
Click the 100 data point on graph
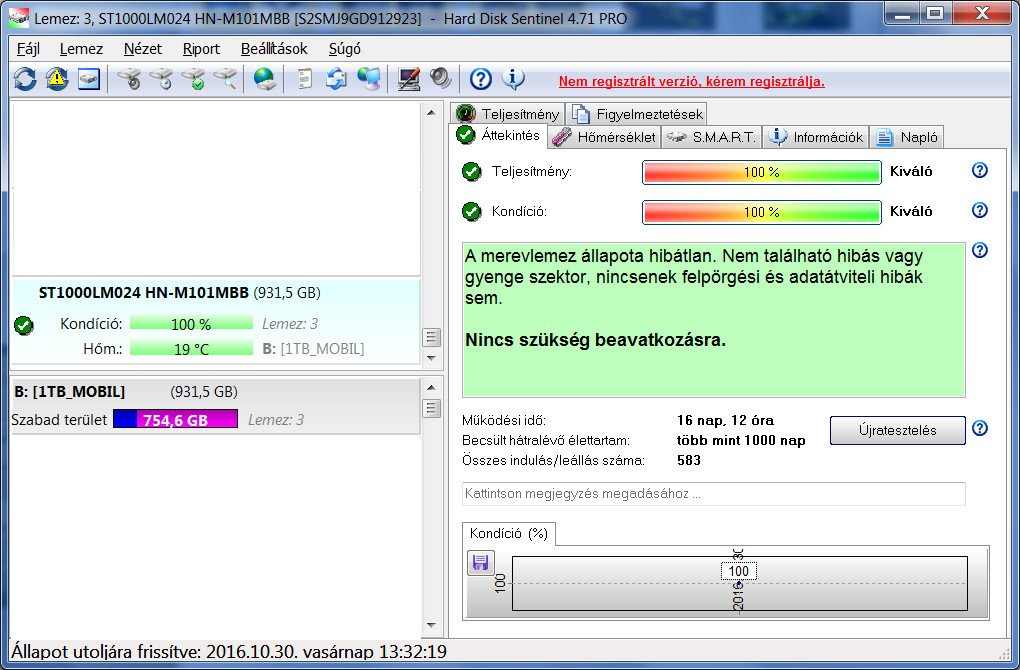pyautogui.click(x=738, y=571)
